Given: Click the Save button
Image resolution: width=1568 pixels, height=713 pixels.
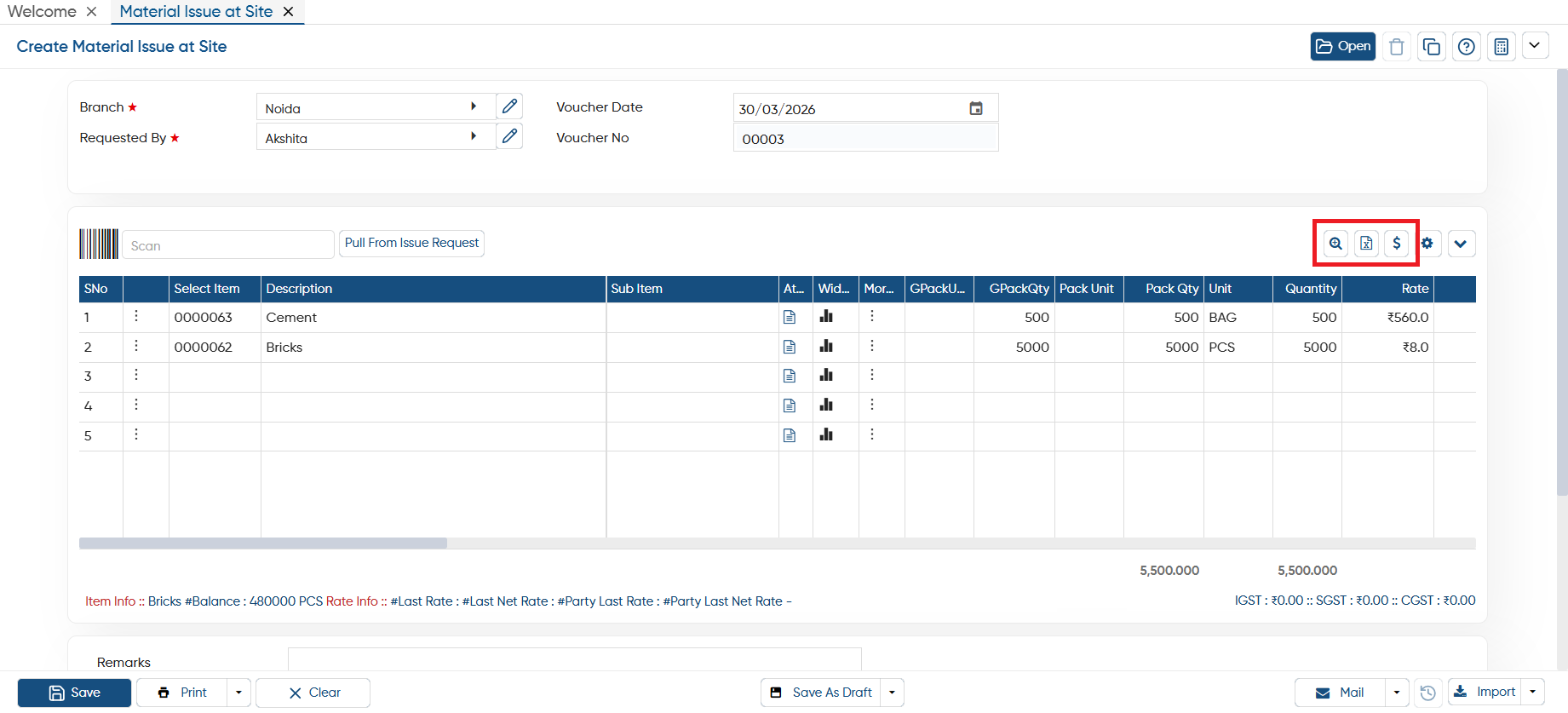Looking at the screenshot, I should point(74,693).
